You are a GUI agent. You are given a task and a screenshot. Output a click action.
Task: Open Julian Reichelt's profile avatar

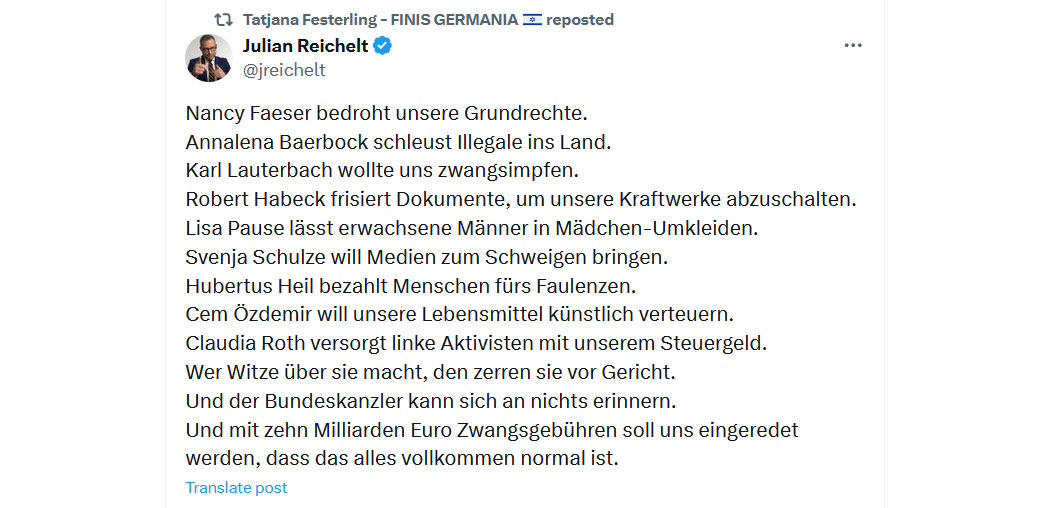[x=208, y=58]
